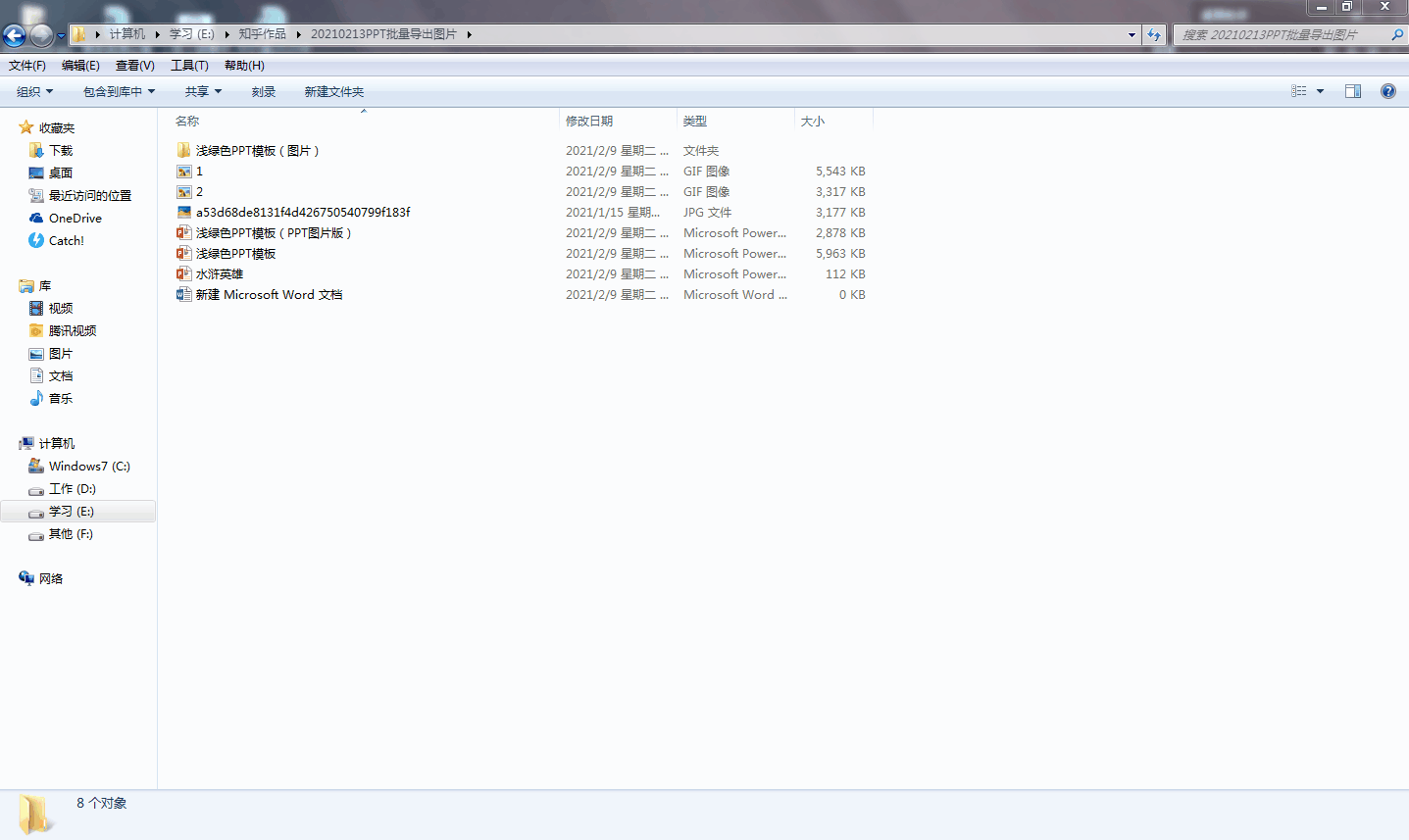Open OneDrive in navigation pane

pyautogui.click(x=75, y=219)
